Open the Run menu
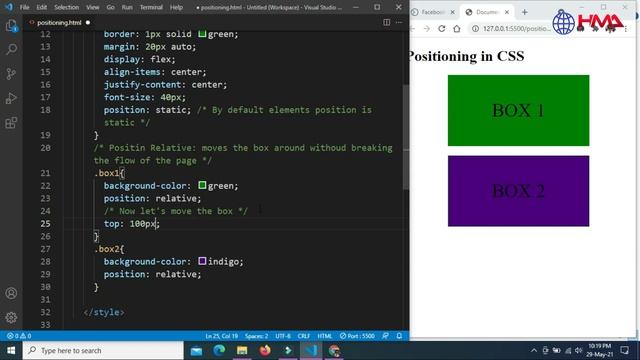 coord(127,7)
